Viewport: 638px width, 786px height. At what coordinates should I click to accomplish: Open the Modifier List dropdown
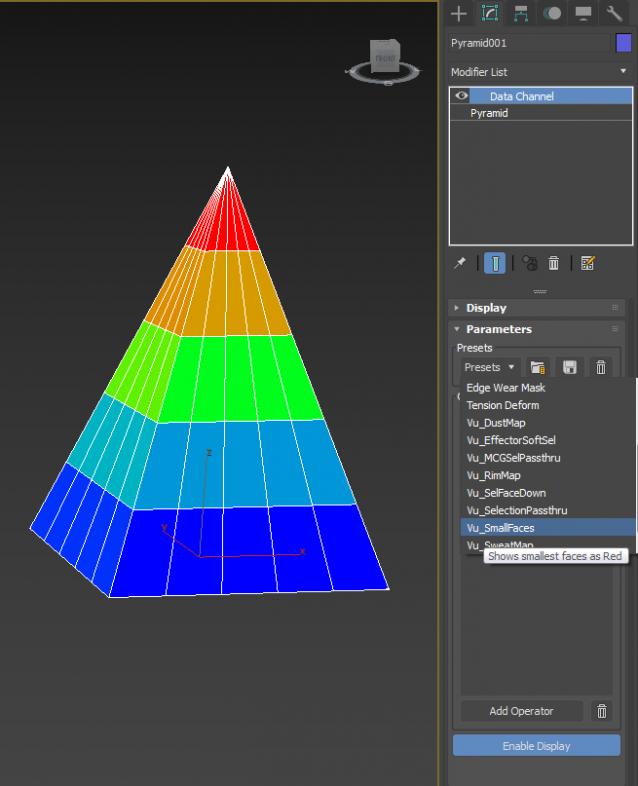pos(539,72)
